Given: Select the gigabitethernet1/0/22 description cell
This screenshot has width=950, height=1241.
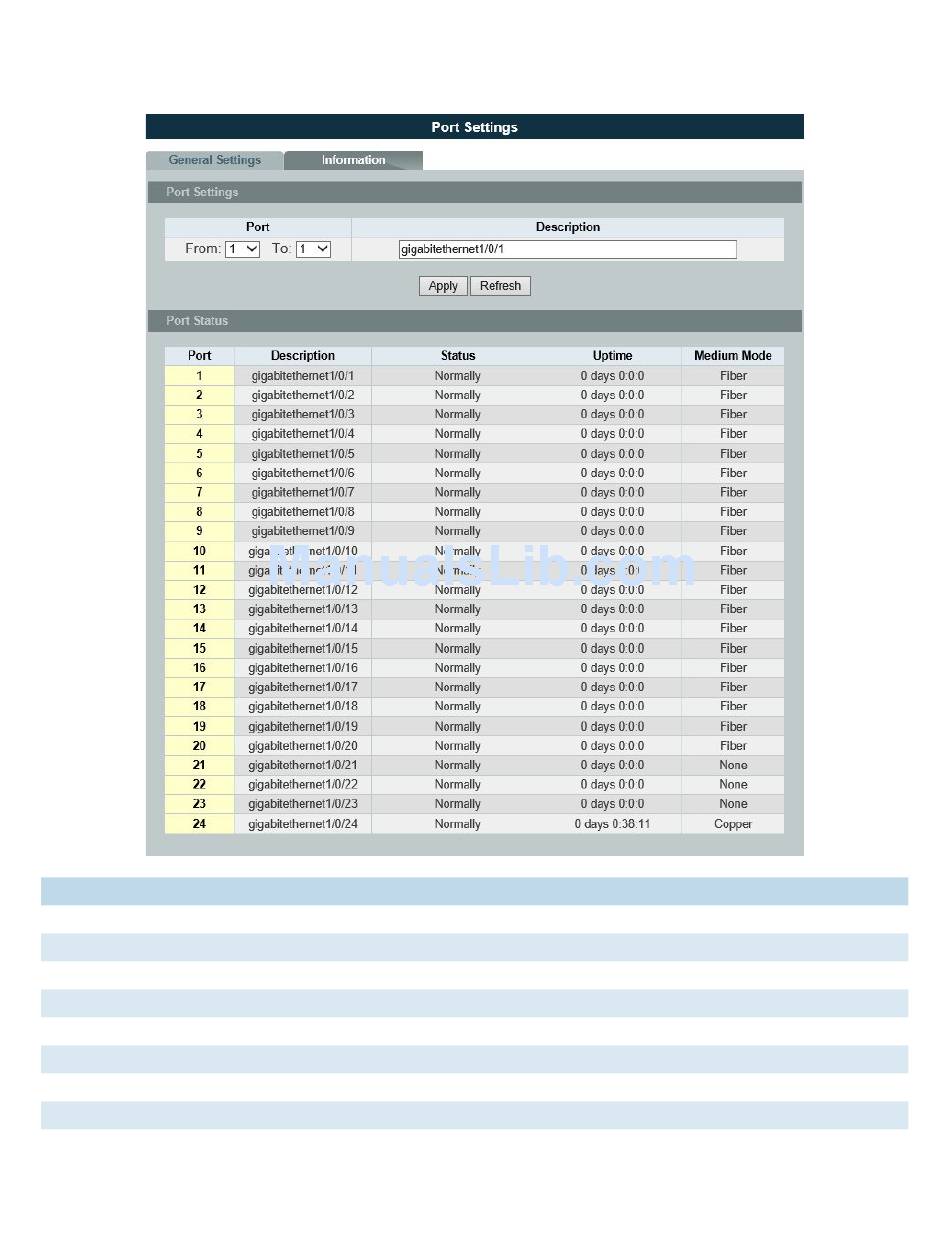Looking at the screenshot, I should point(303,784).
